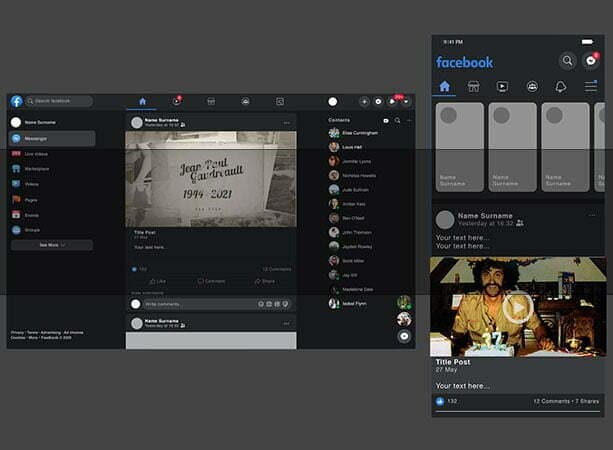Click the Jean Paul Gaudreault post image
This screenshot has width=613, height=450.
[211, 179]
